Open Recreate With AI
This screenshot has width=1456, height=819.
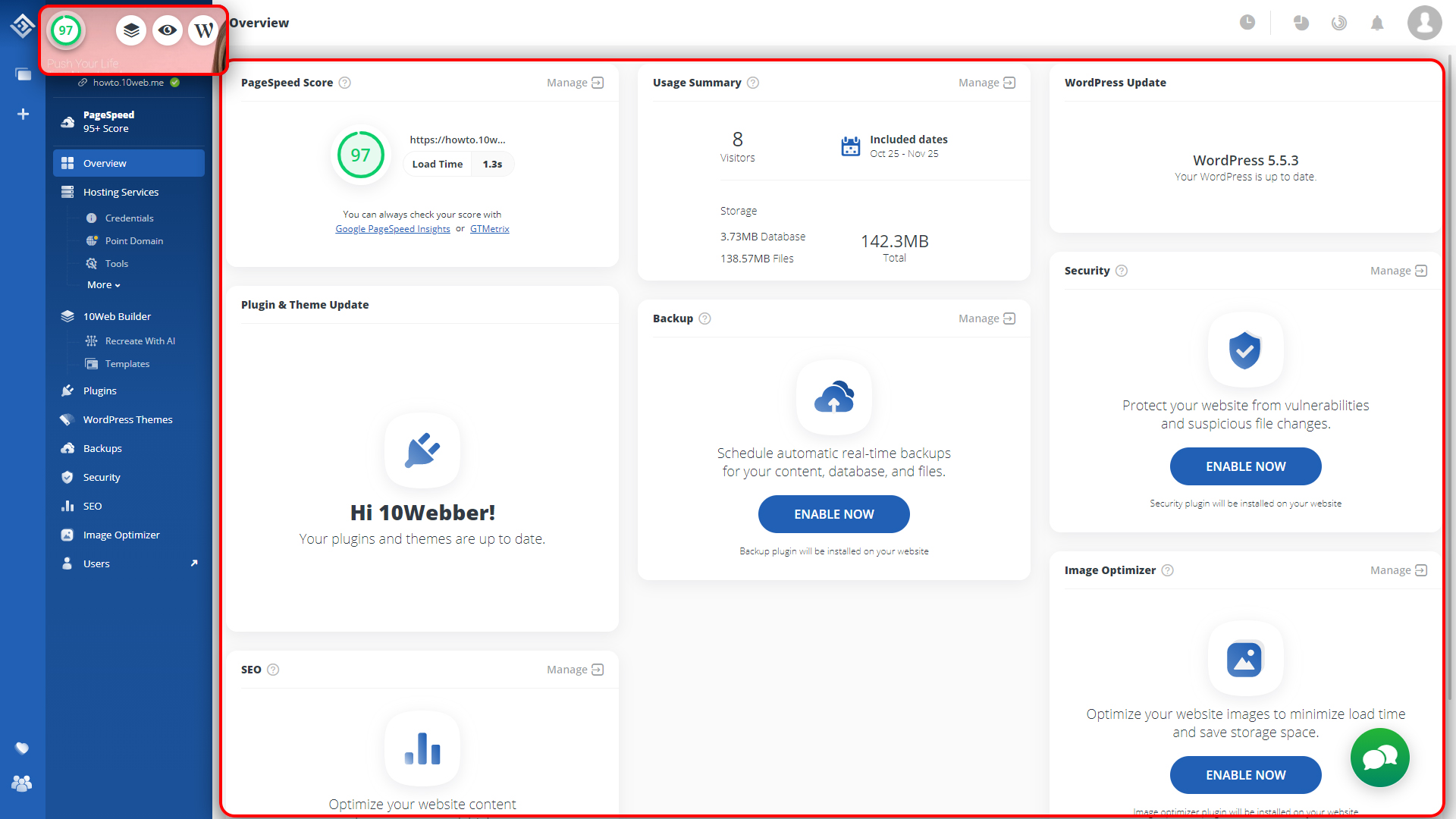tap(140, 341)
